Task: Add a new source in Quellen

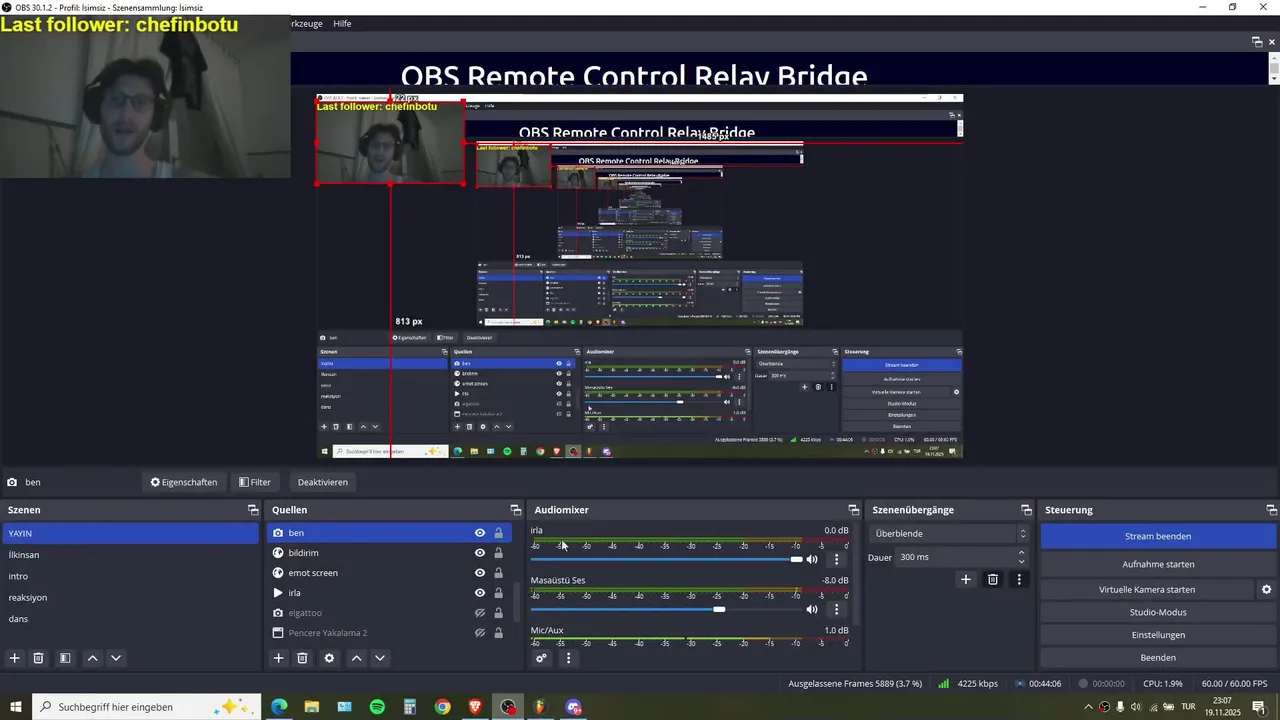Action: pyautogui.click(x=279, y=658)
